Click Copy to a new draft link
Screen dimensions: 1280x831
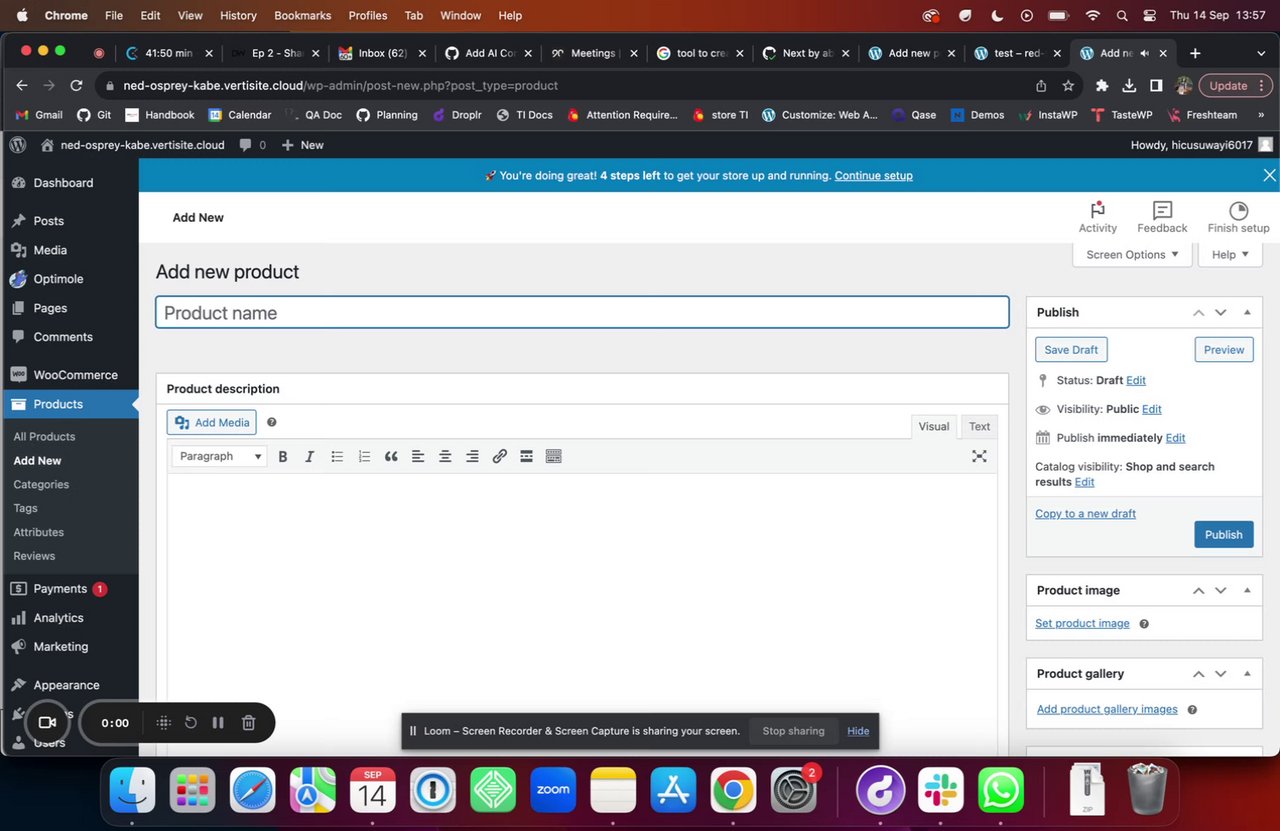[1085, 513]
